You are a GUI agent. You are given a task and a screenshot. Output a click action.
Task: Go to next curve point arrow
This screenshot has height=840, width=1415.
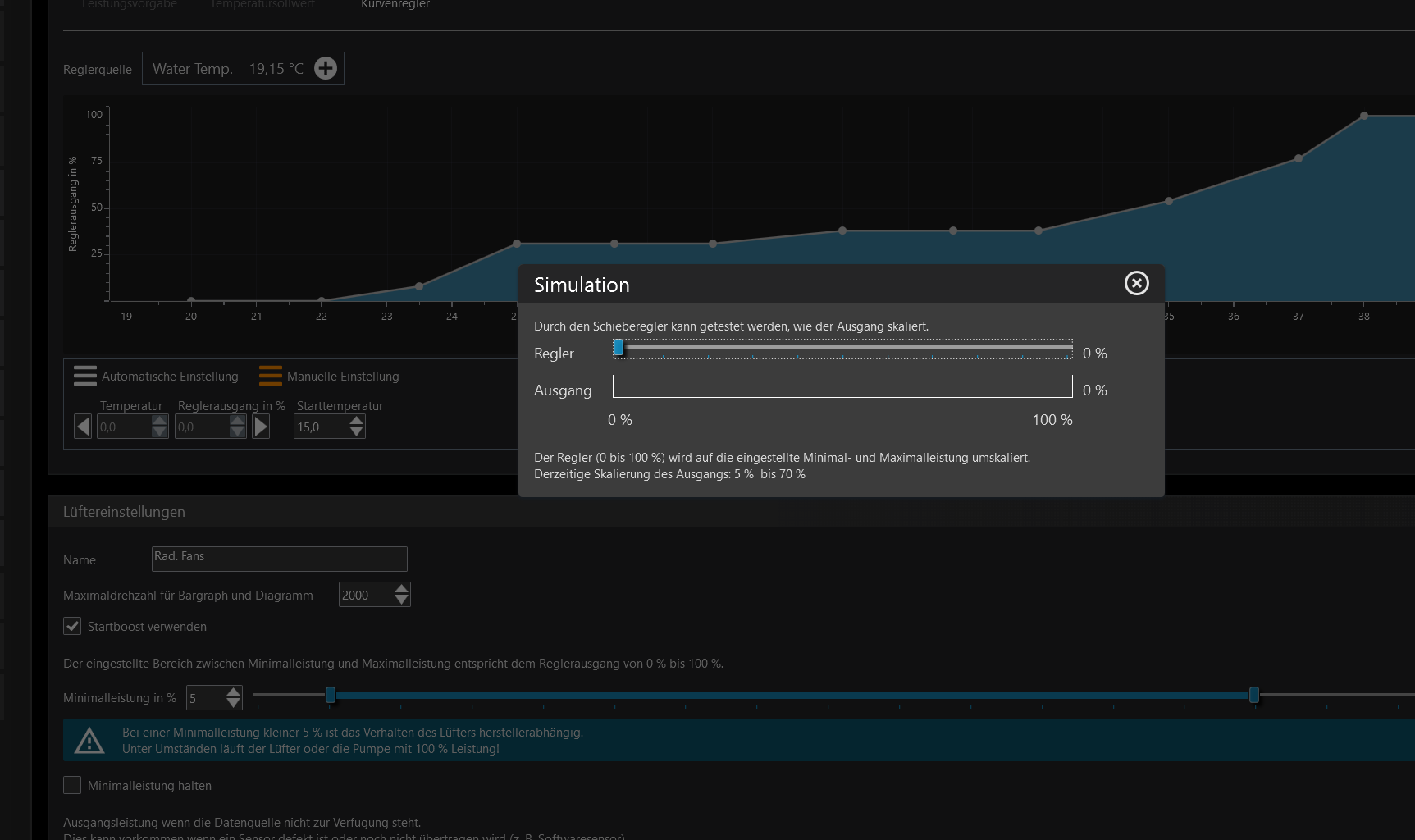point(261,427)
